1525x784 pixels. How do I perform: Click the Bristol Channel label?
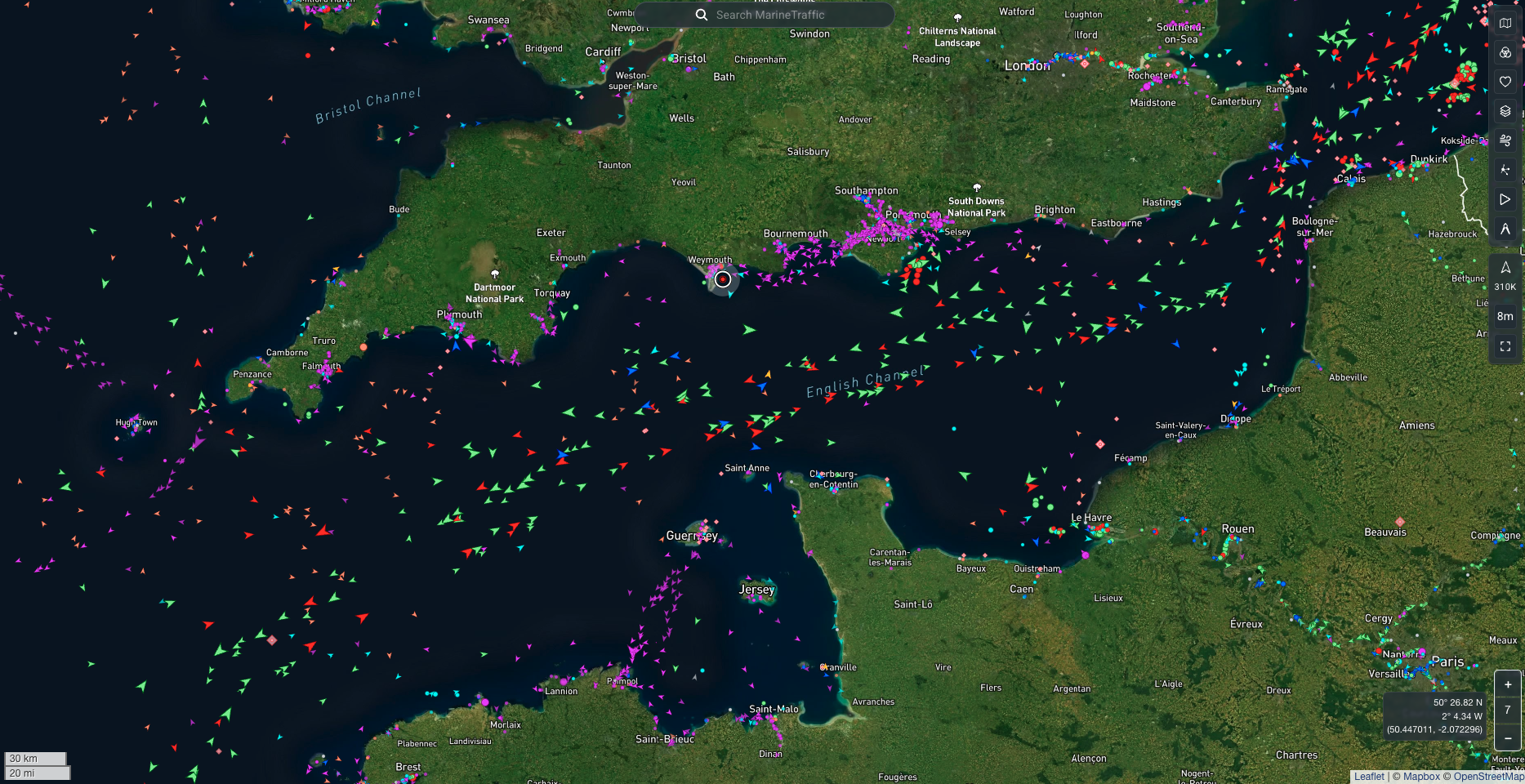pyautogui.click(x=368, y=105)
